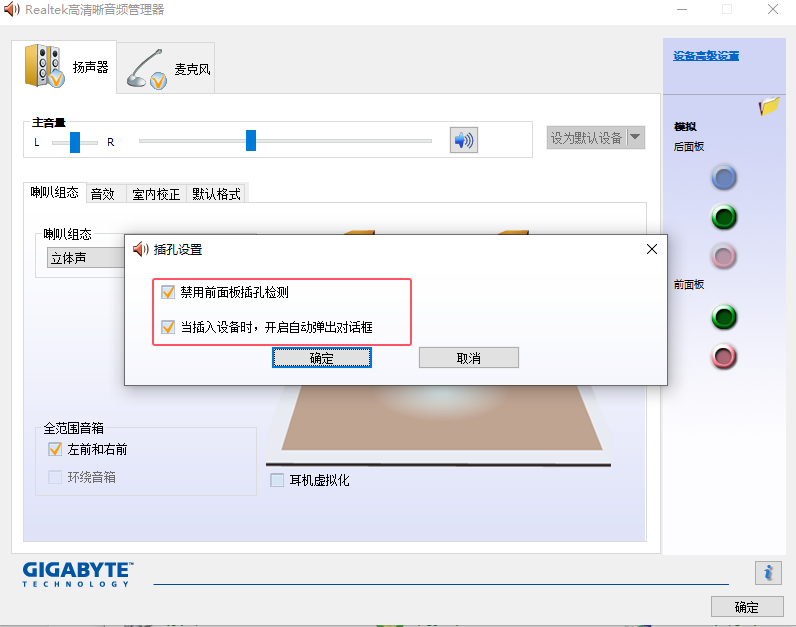
Task: Switch to the 麦克风 device tab
Action: 166,69
